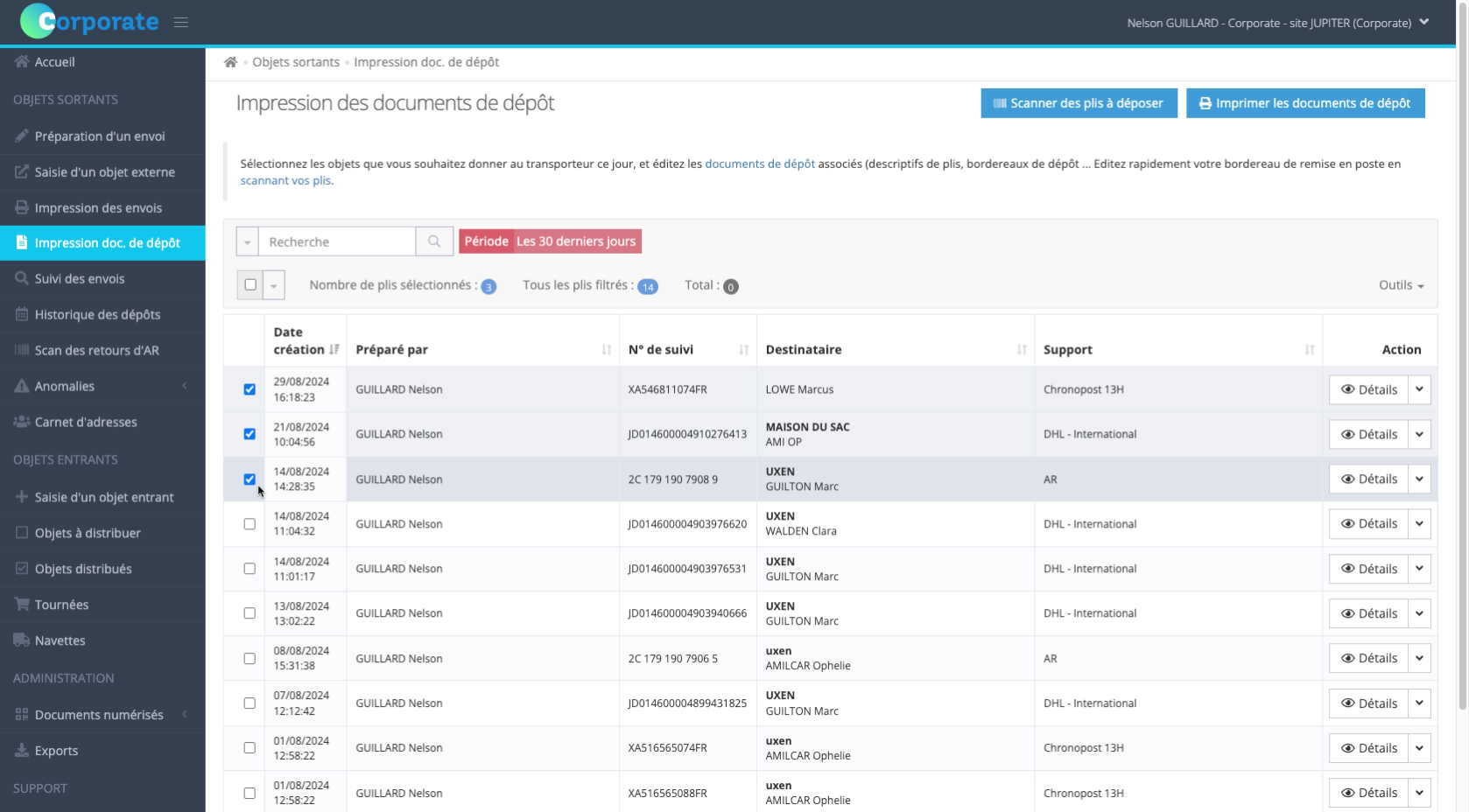Click the document icon for Impression doc. de dépôt
1469x812 pixels.
click(x=22, y=242)
